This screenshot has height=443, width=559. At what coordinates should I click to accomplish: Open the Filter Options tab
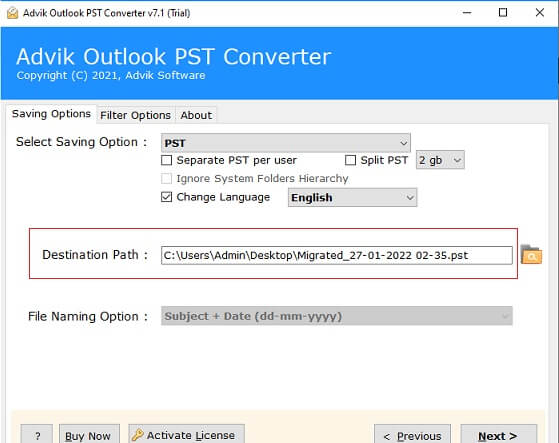point(135,115)
